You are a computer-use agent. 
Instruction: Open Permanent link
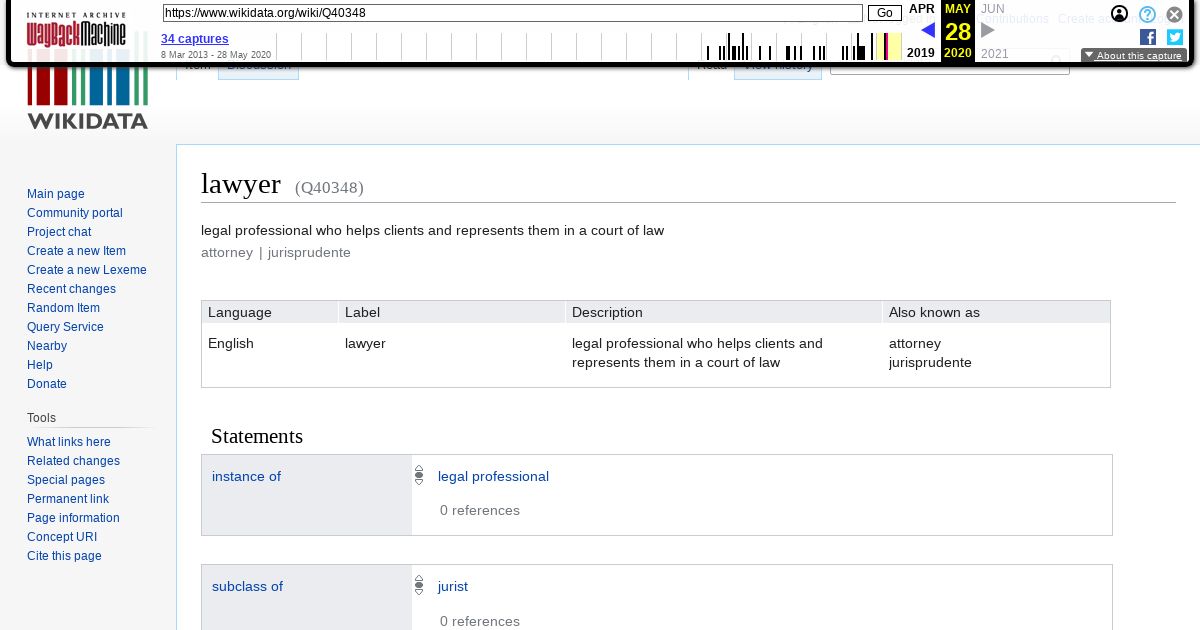coord(68,499)
